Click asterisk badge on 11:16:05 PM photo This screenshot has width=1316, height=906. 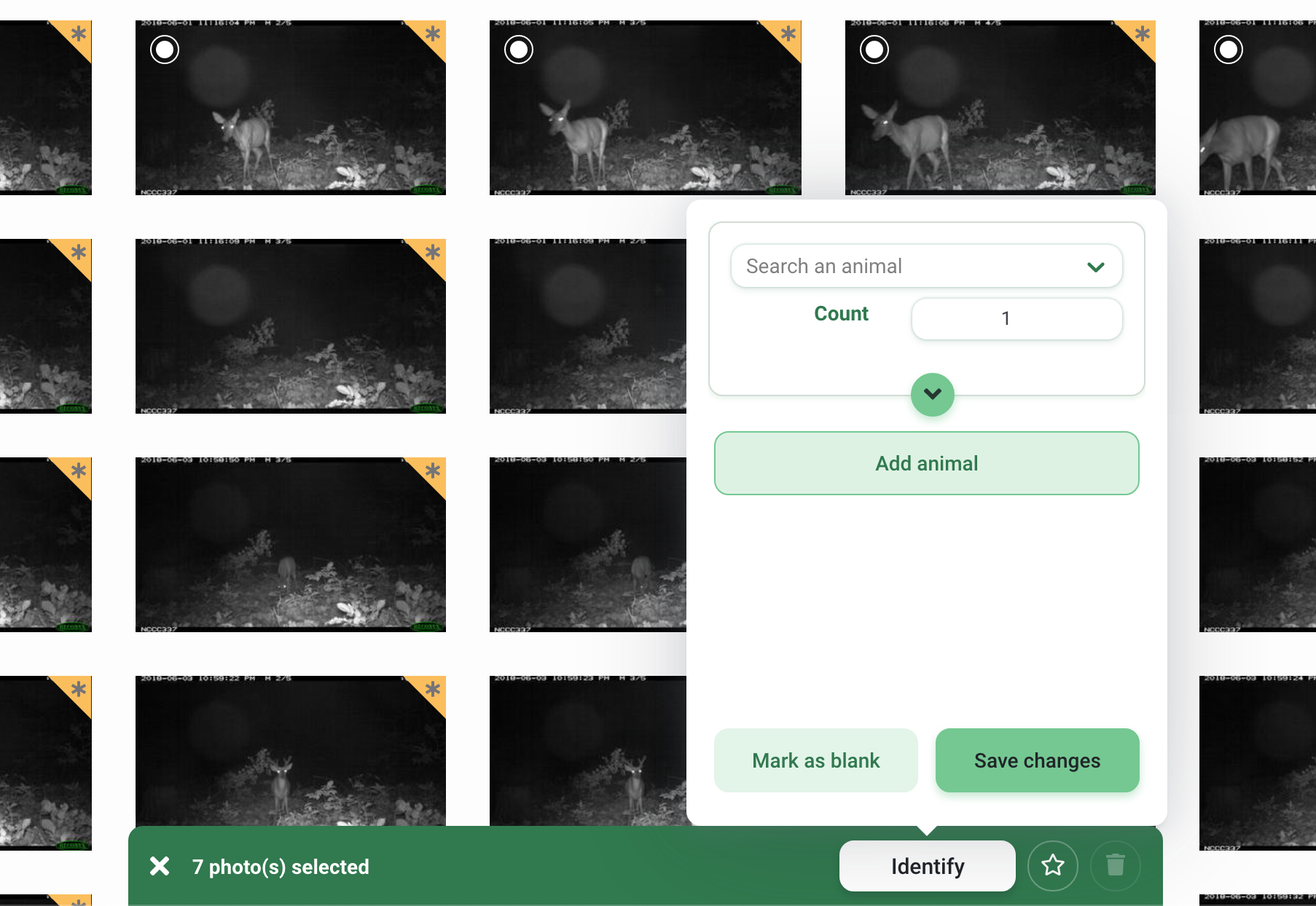point(787,34)
